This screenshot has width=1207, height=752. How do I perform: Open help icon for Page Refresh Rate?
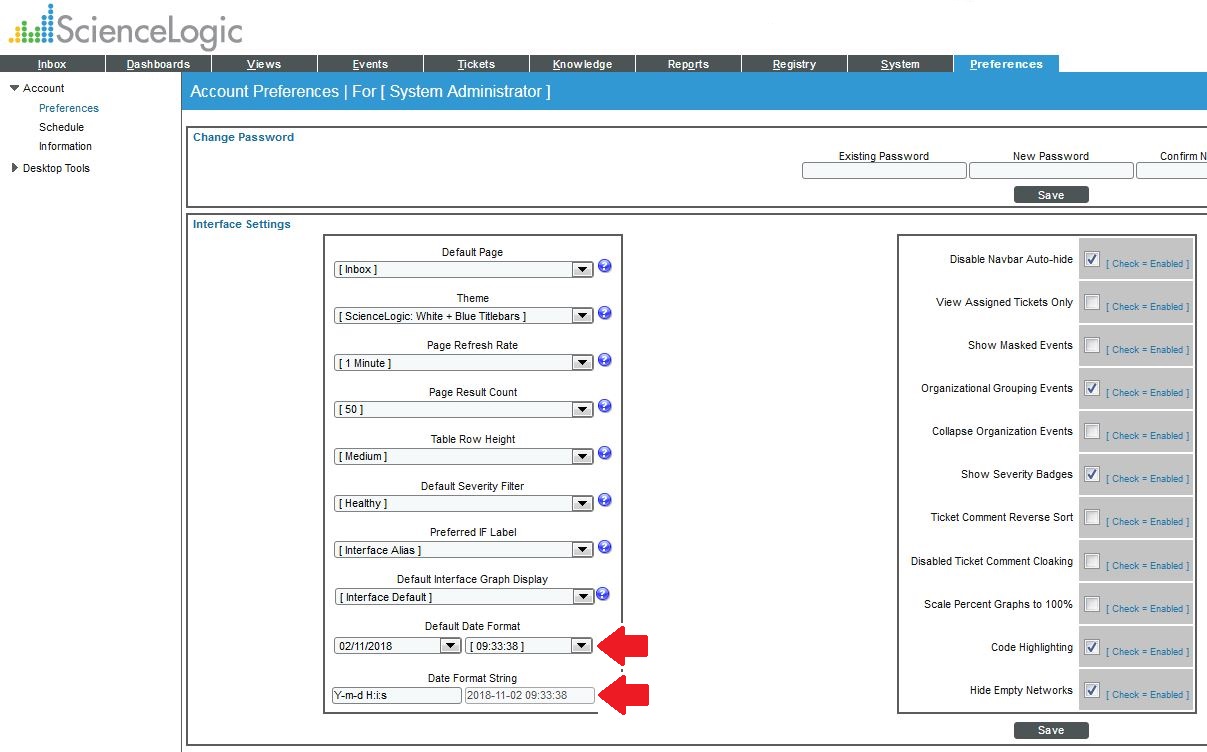pos(604,361)
